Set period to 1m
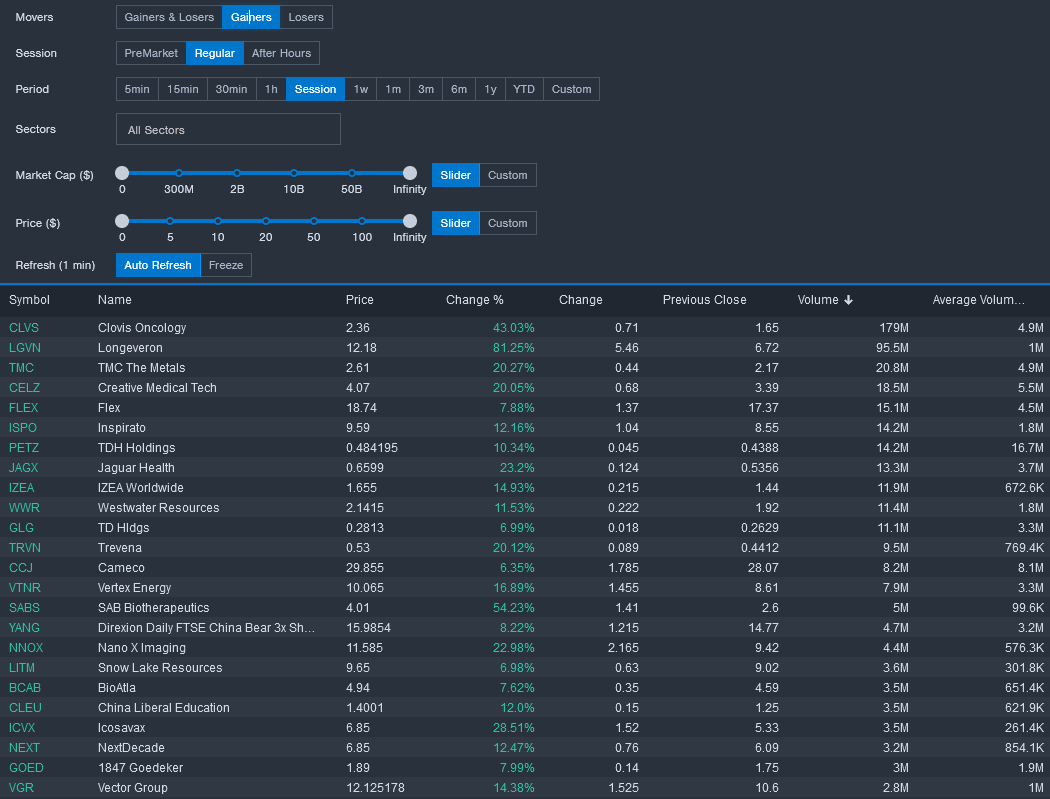The image size is (1050, 799). 393,89
